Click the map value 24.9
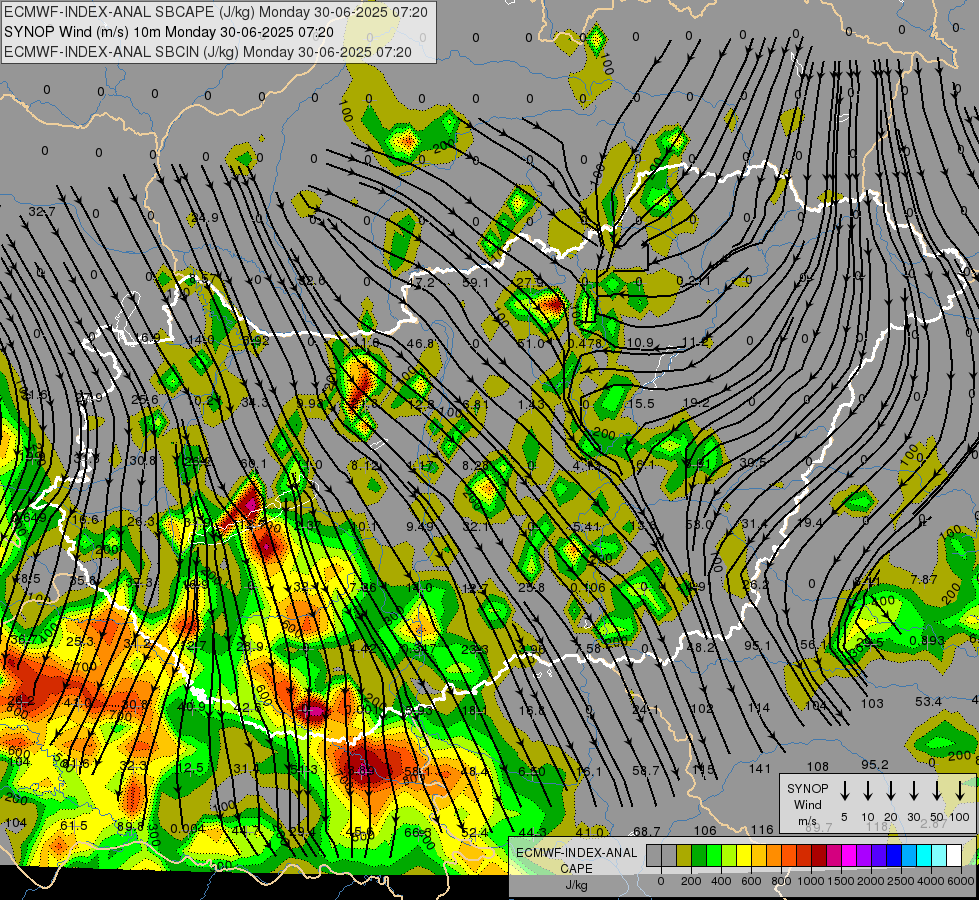Image resolution: width=979 pixels, height=900 pixels. point(205,217)
